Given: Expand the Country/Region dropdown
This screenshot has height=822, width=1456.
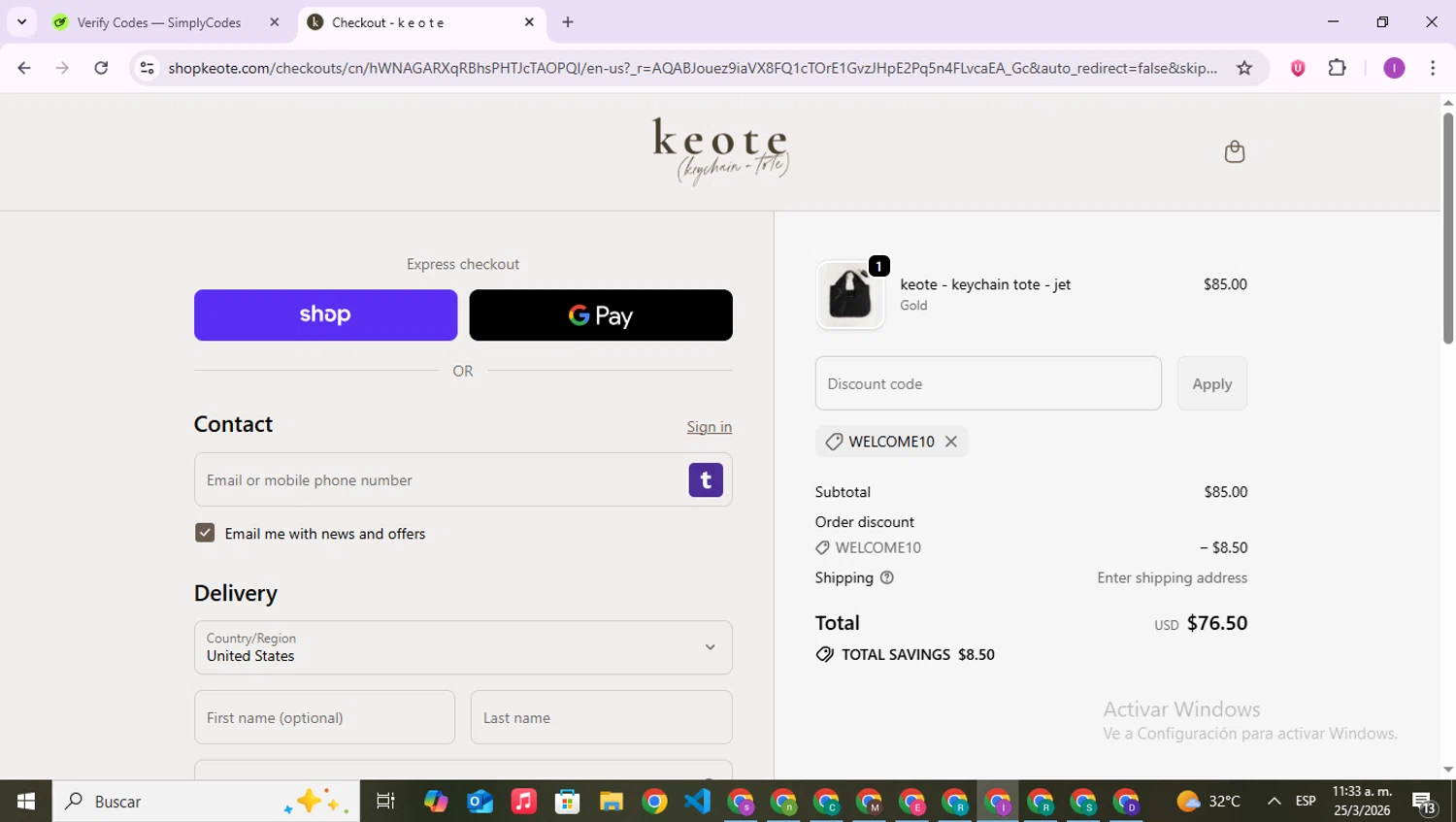Looking at the screenshot, I should click(x=463, y=647).
